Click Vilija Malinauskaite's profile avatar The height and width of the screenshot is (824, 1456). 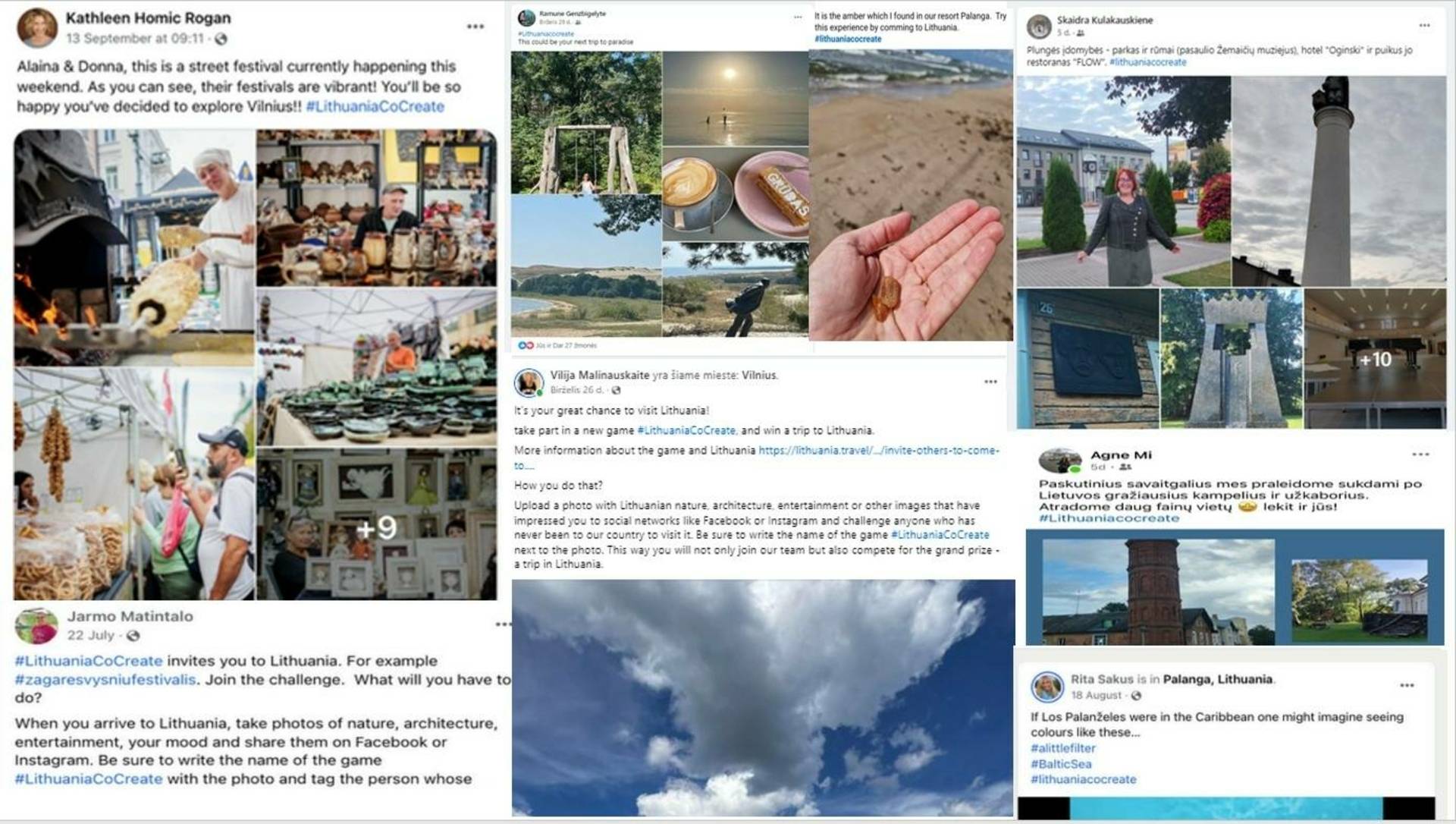coord(529,382)
